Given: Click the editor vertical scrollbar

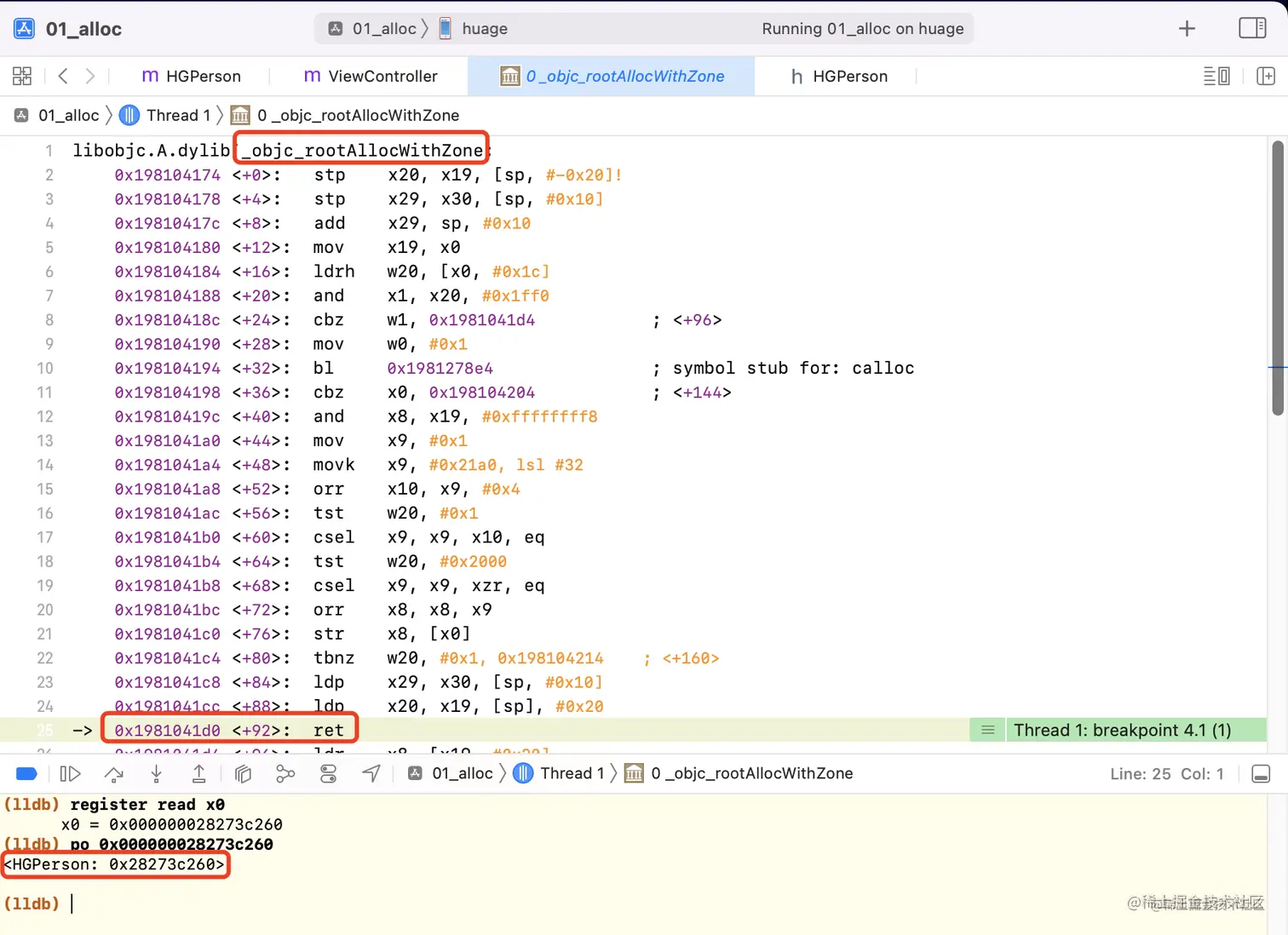Looking at the screenshot, I should click(x=1277, y=278).
